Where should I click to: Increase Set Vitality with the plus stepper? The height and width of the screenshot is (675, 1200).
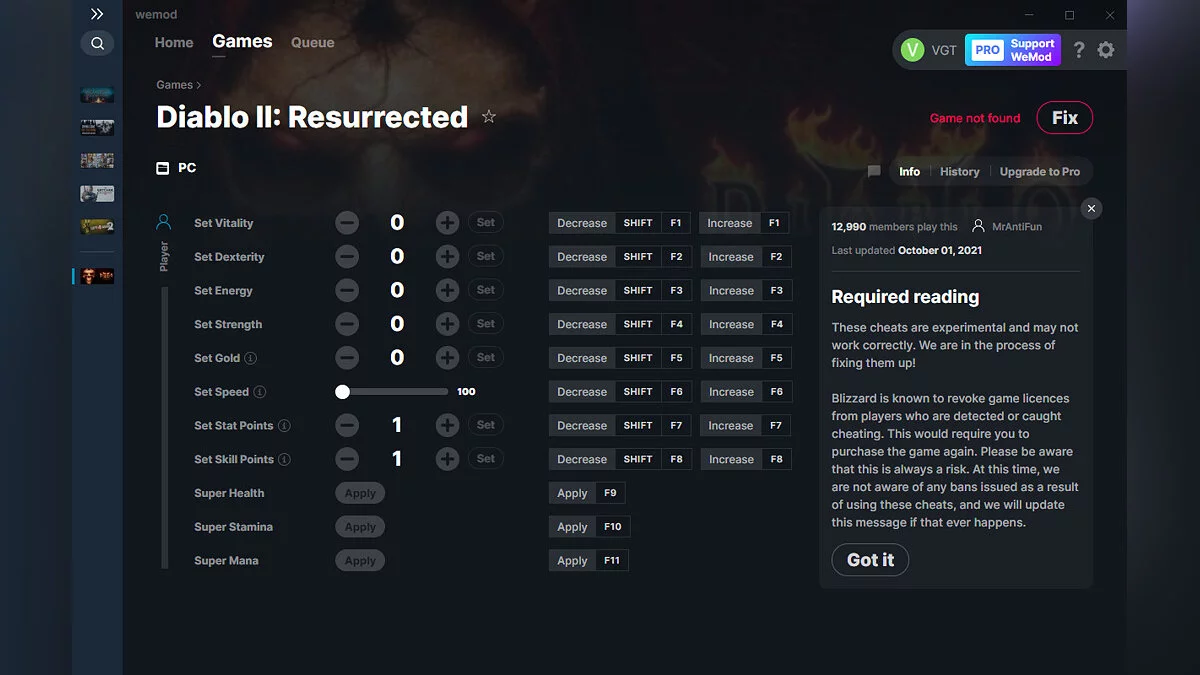[447, 222]
